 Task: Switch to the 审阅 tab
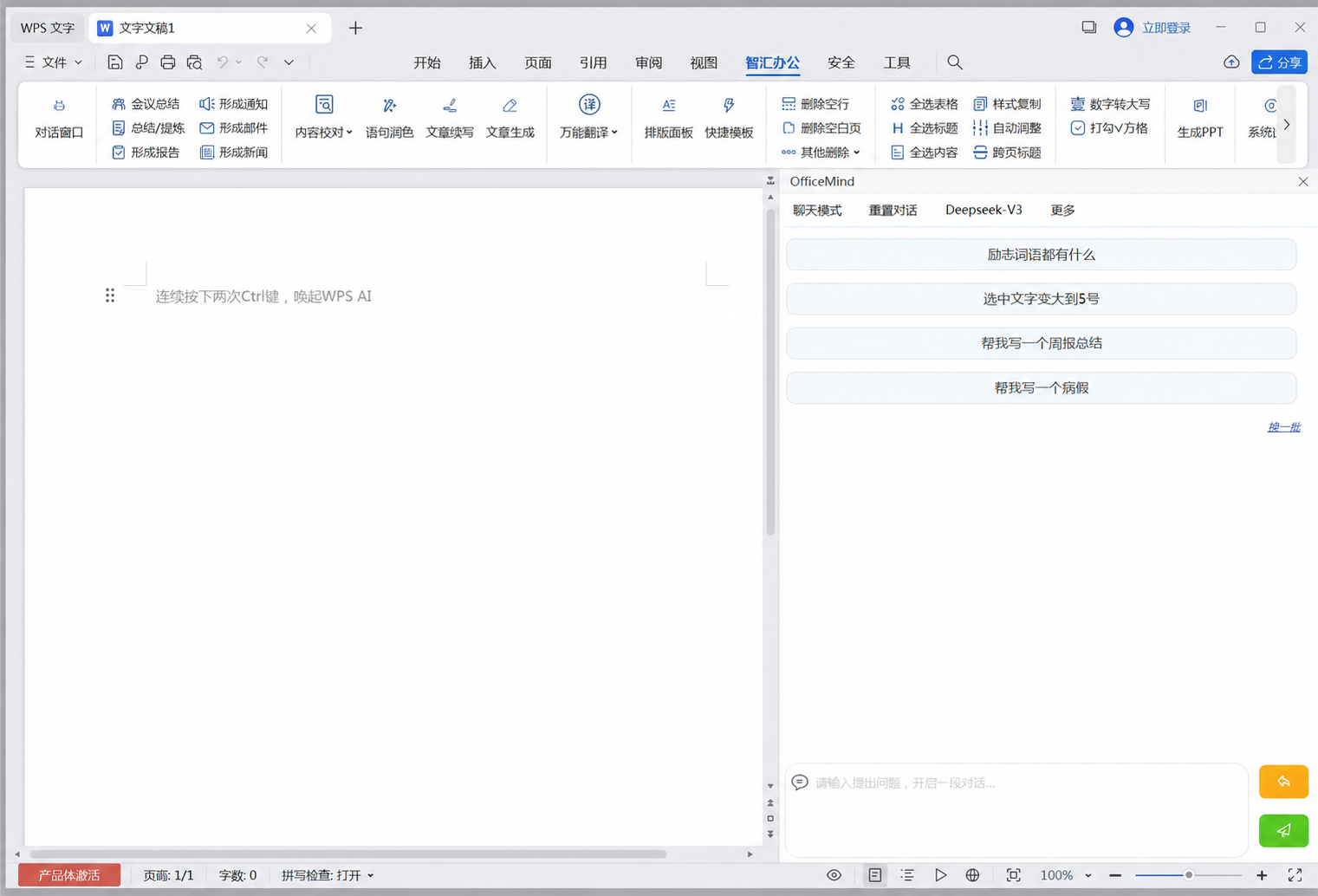(649, 62)
